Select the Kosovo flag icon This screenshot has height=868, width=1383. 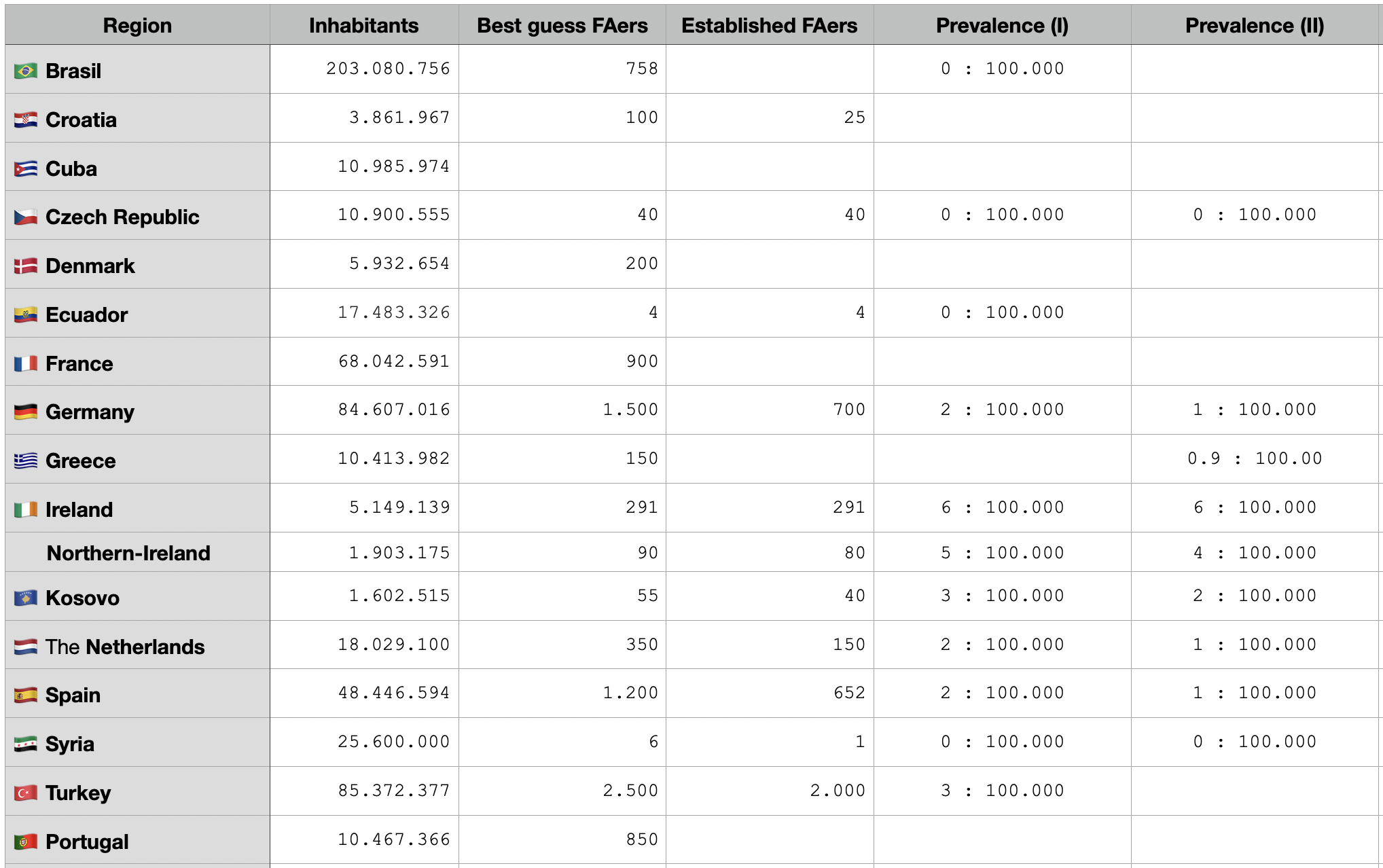(26, 598)
